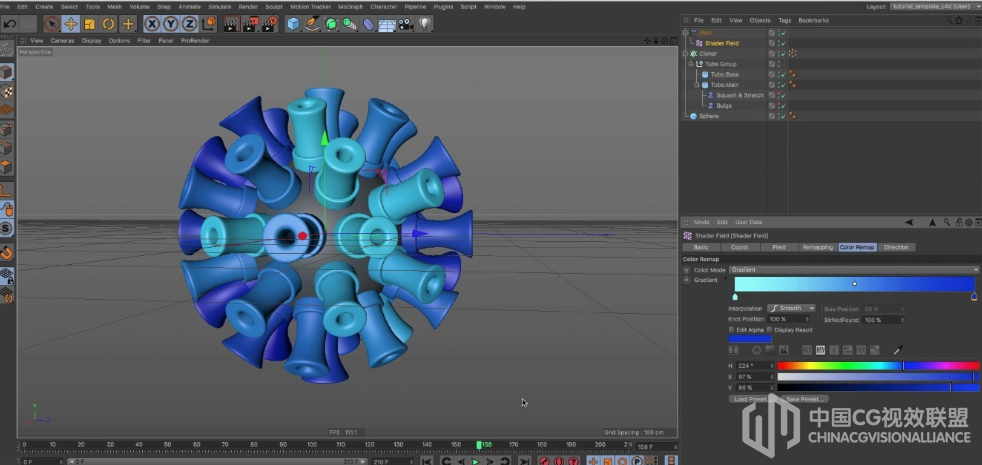
Task: Click the blue color preview swatch
Action: point(750,339)
